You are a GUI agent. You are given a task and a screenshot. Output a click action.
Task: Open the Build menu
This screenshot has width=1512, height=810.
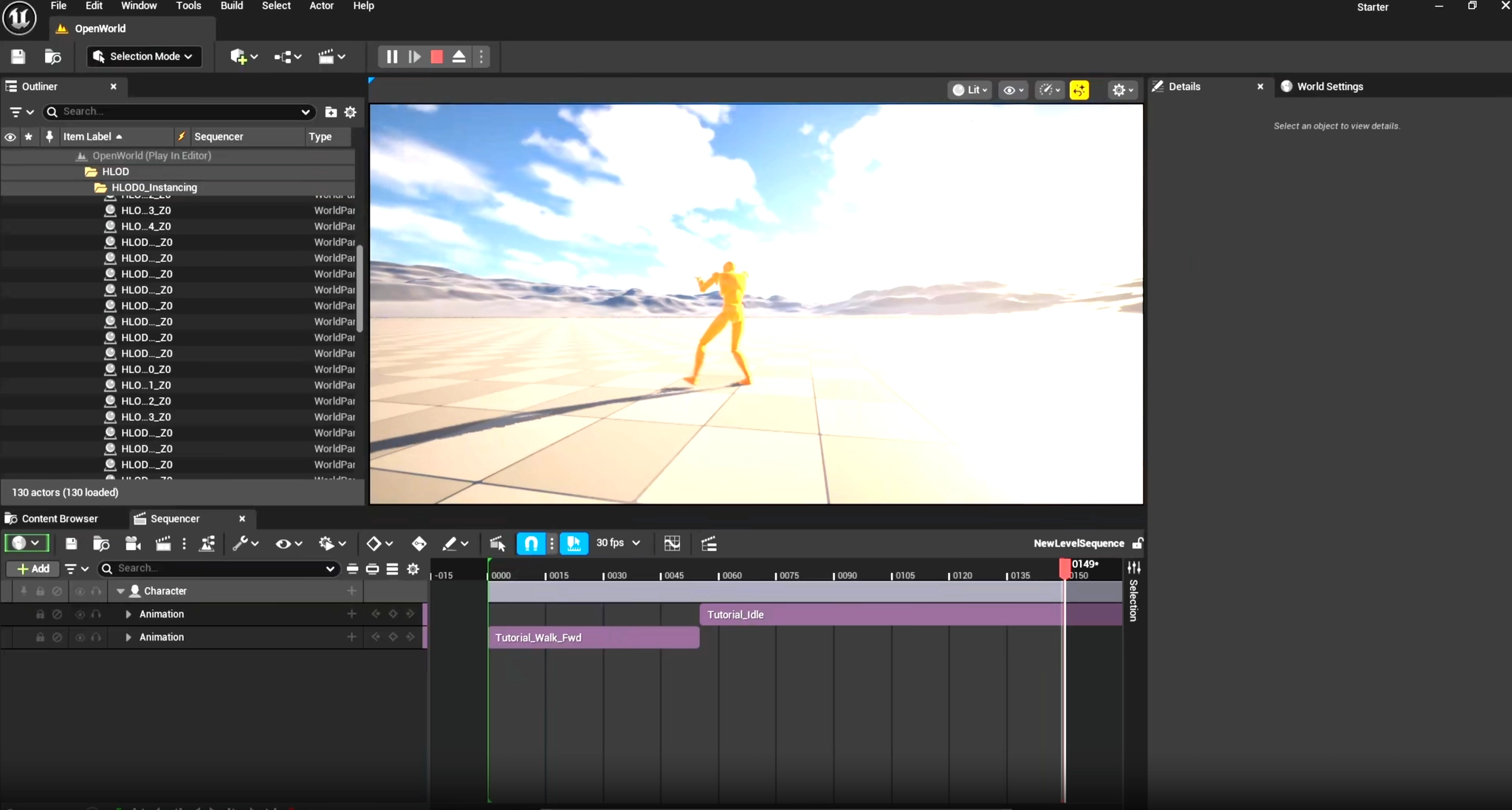click(232, 6)
